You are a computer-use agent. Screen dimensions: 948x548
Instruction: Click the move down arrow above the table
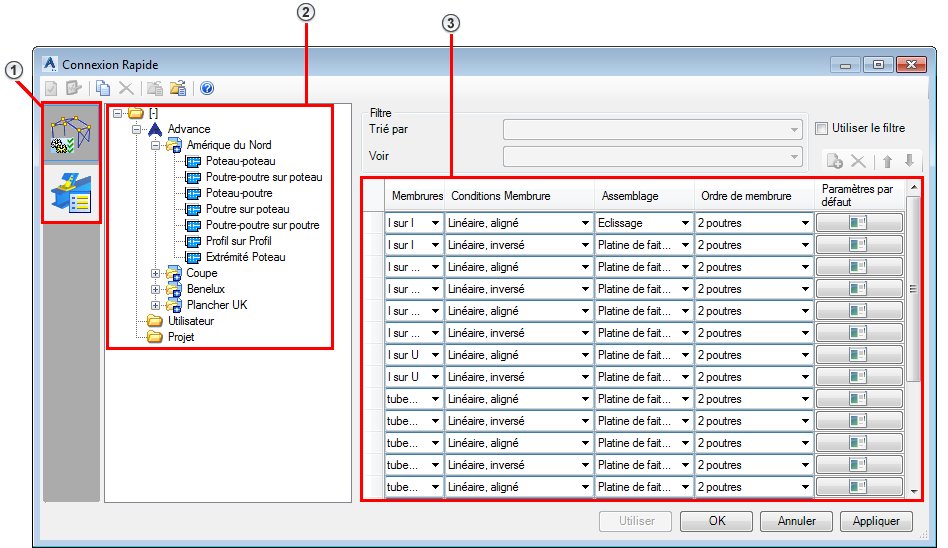tap(909, 161)
